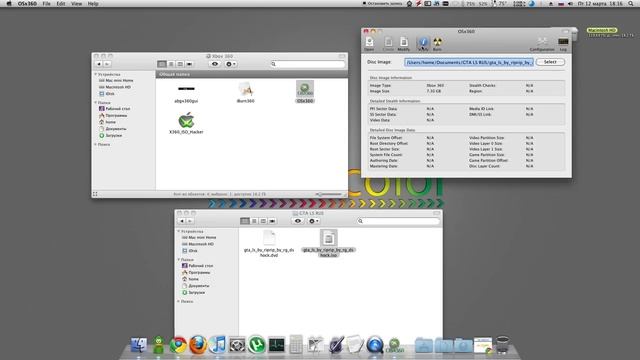Collapse the Devices section in Xbox 360 sidebar

(96, 74)
